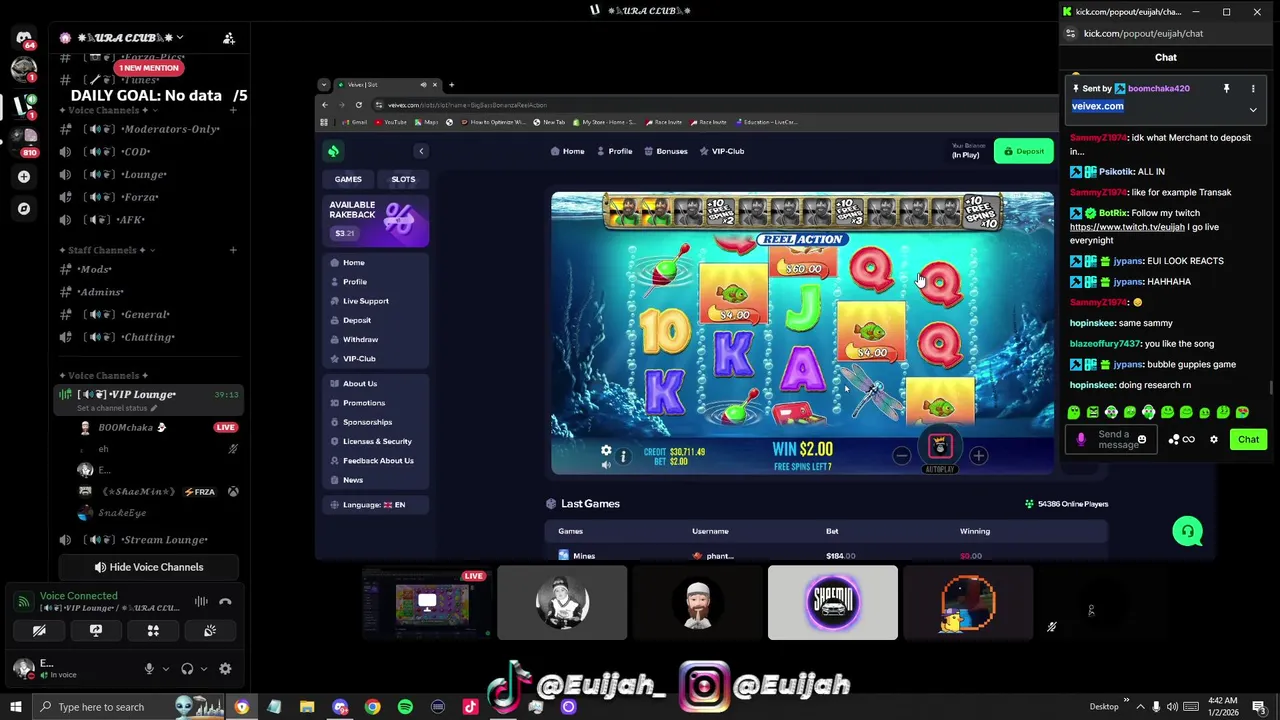1280x720 pixels.
Task: Add a server with plus icon
Action: point(24,176)
